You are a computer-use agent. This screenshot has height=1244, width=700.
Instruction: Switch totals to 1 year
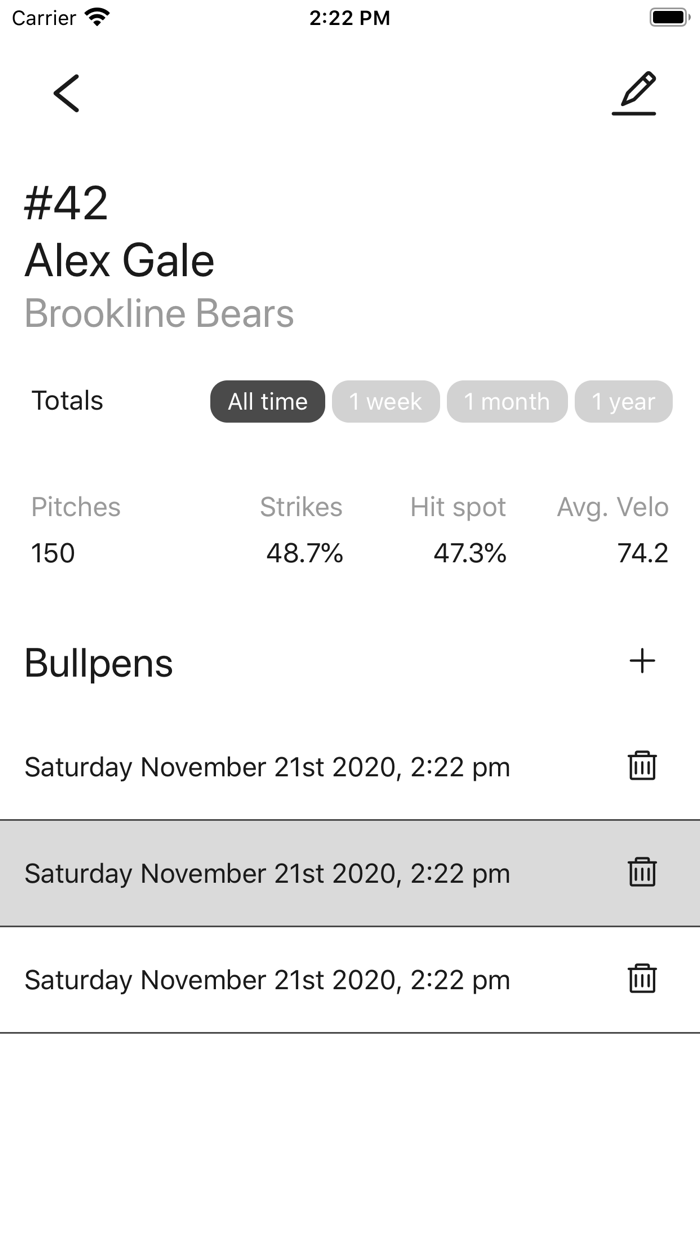pyautogui.click(x=623, y=402)
